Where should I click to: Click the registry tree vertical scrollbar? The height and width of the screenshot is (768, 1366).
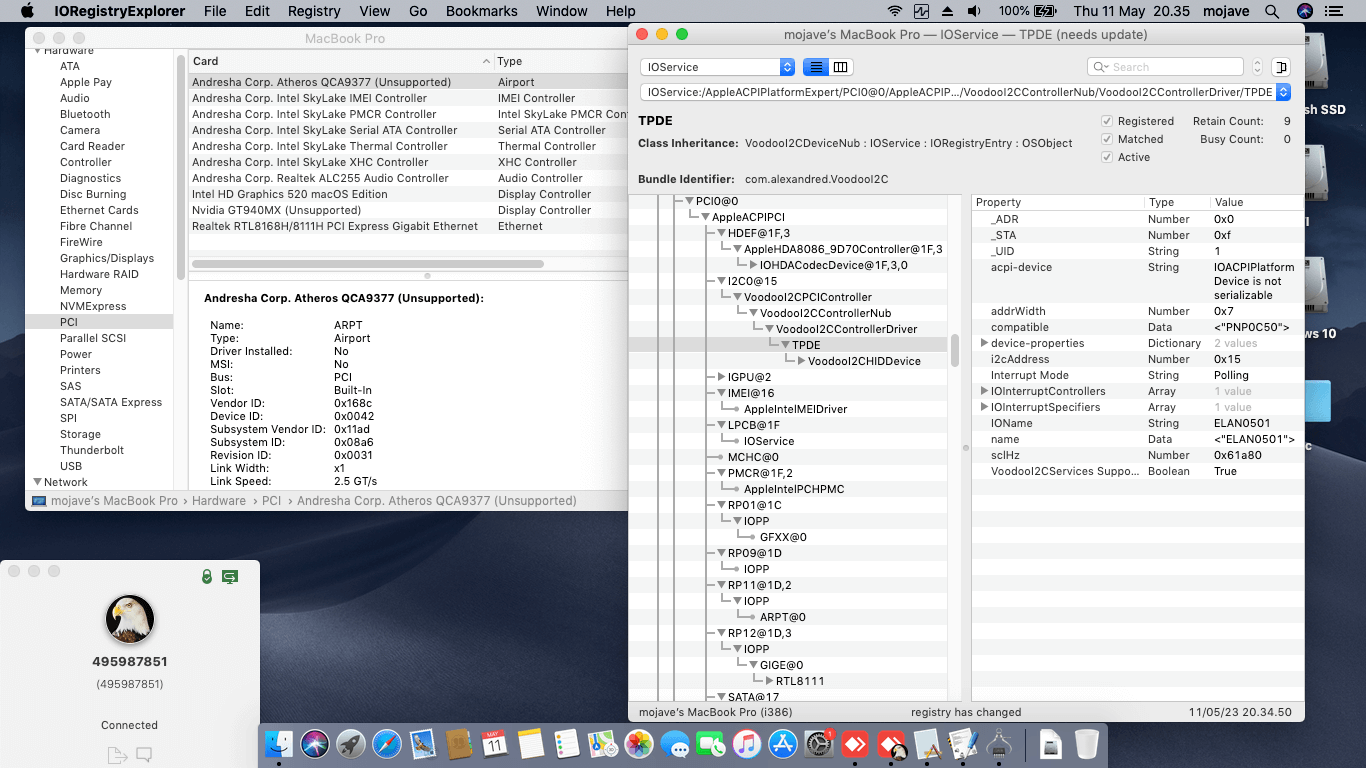point(955,349)
